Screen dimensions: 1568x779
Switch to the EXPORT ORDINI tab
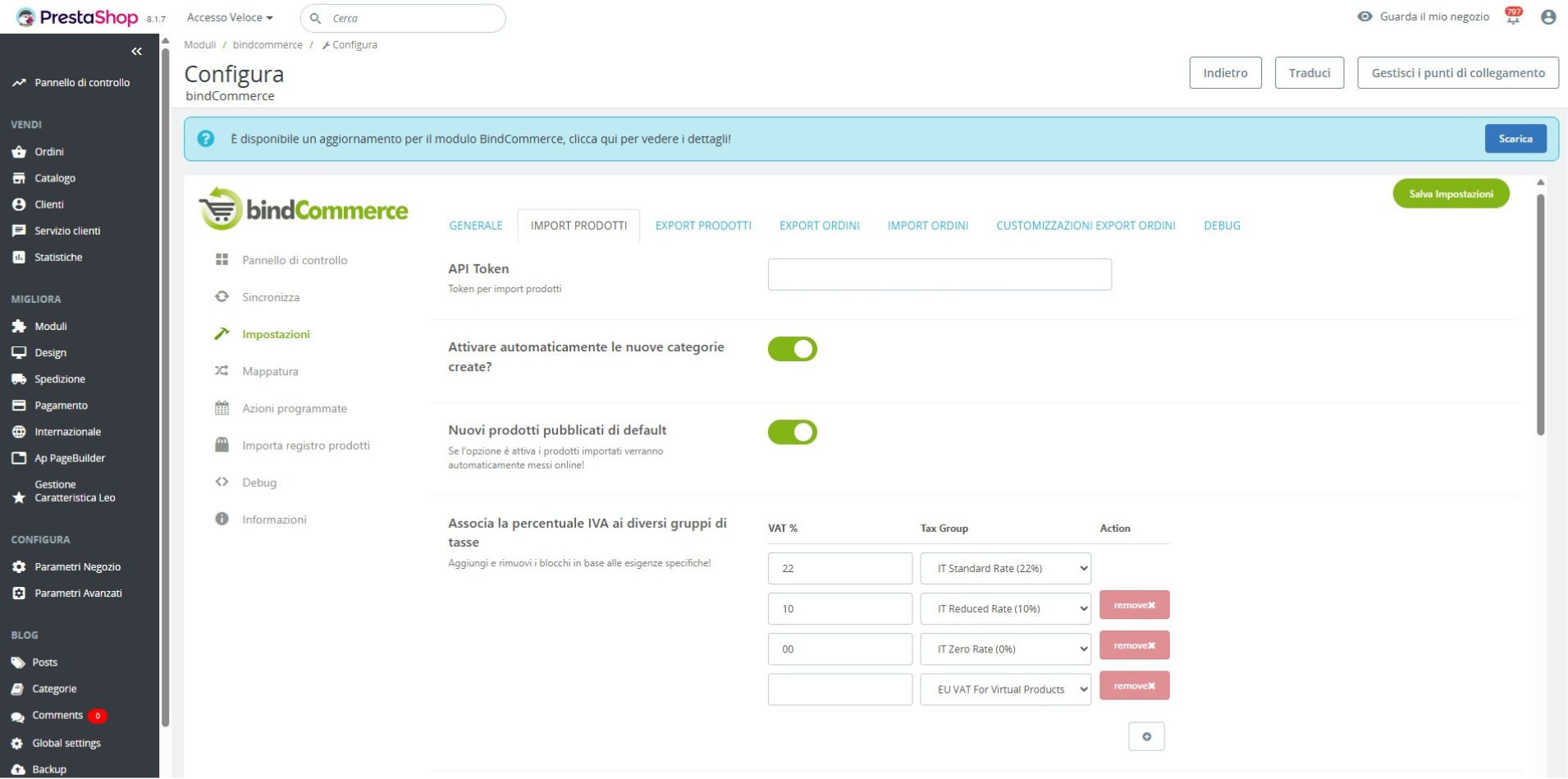click(819, 226)
